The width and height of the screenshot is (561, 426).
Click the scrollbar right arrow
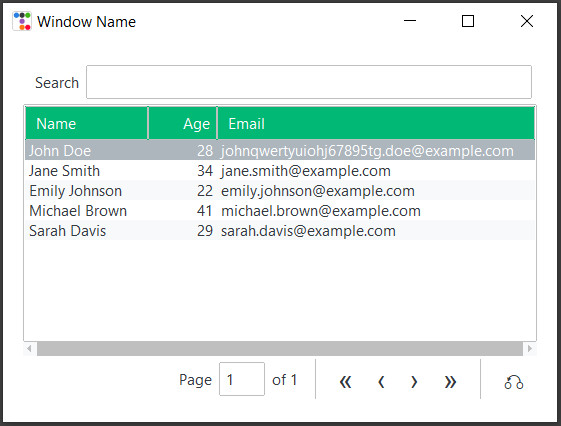point(530,348)
